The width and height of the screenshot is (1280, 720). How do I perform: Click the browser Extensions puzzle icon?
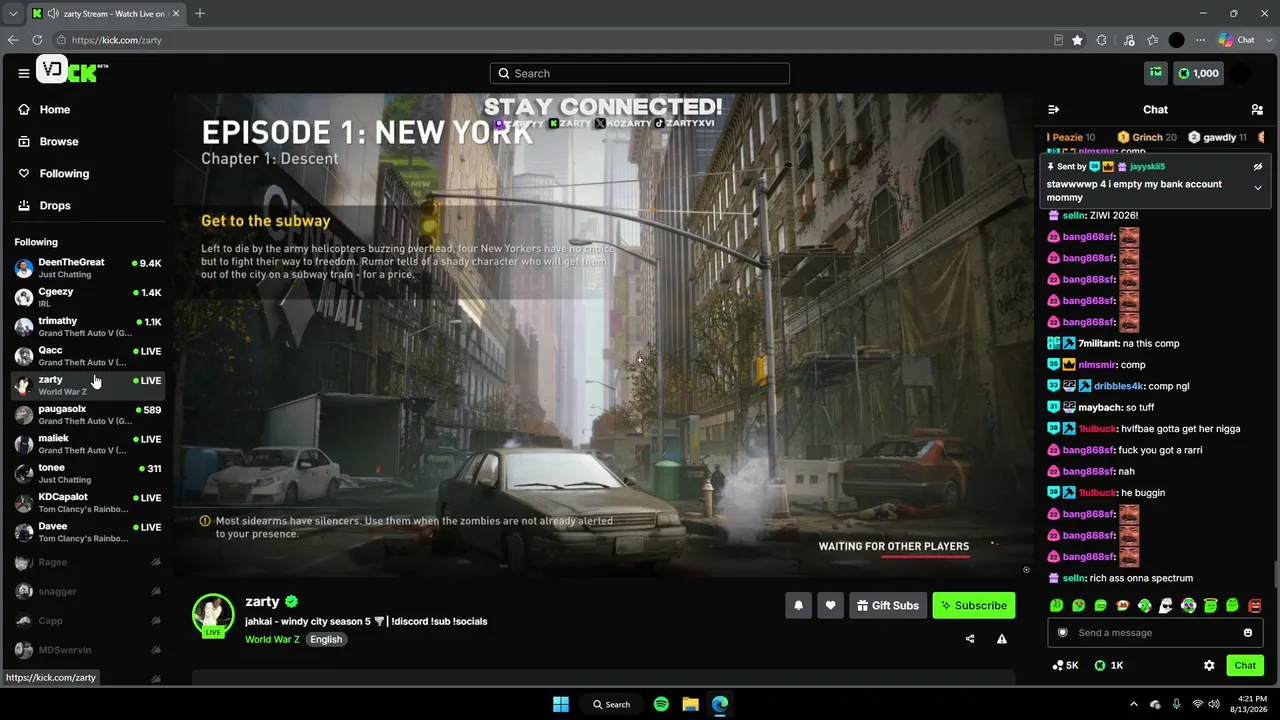pyautogui.click(x=1102, y=40)
